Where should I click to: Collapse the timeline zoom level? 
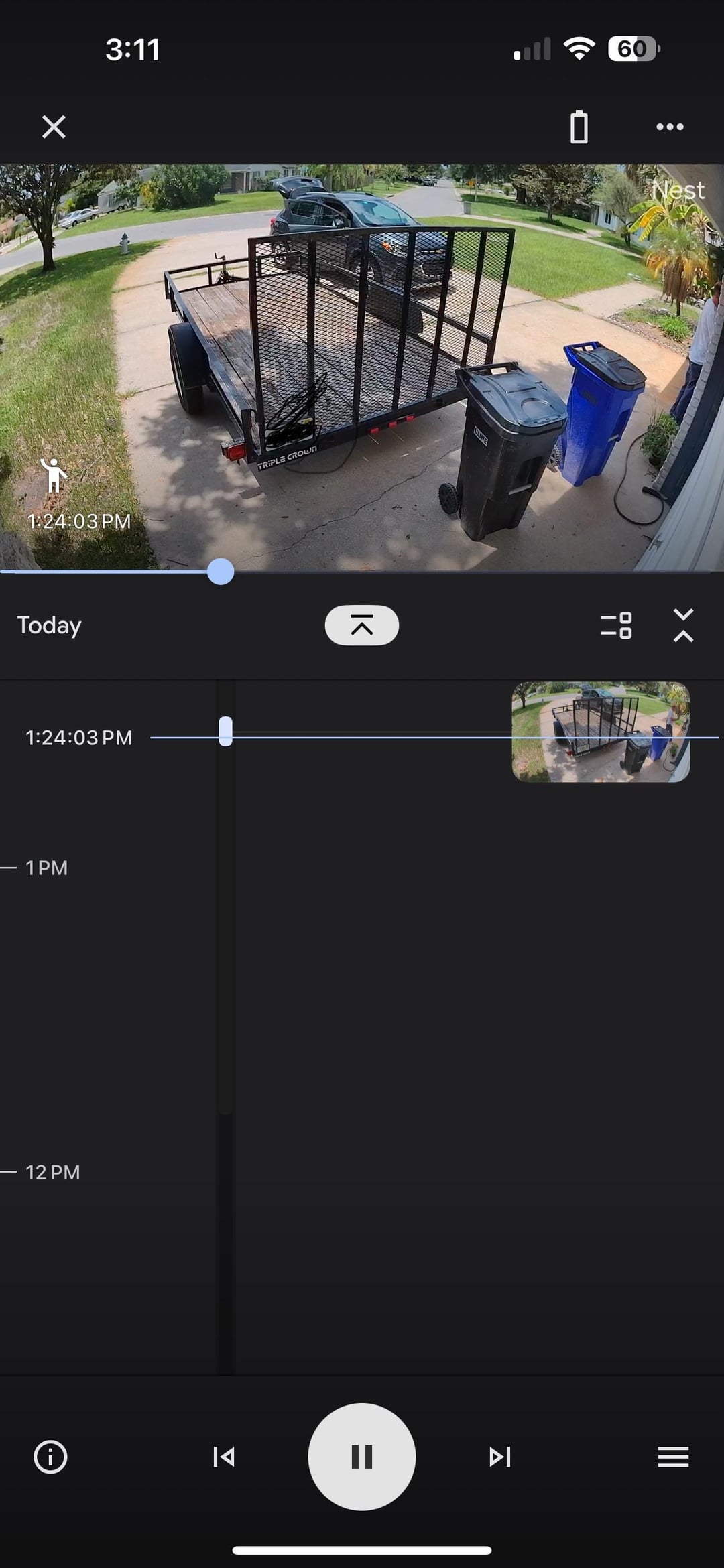[x=683, y=625]
